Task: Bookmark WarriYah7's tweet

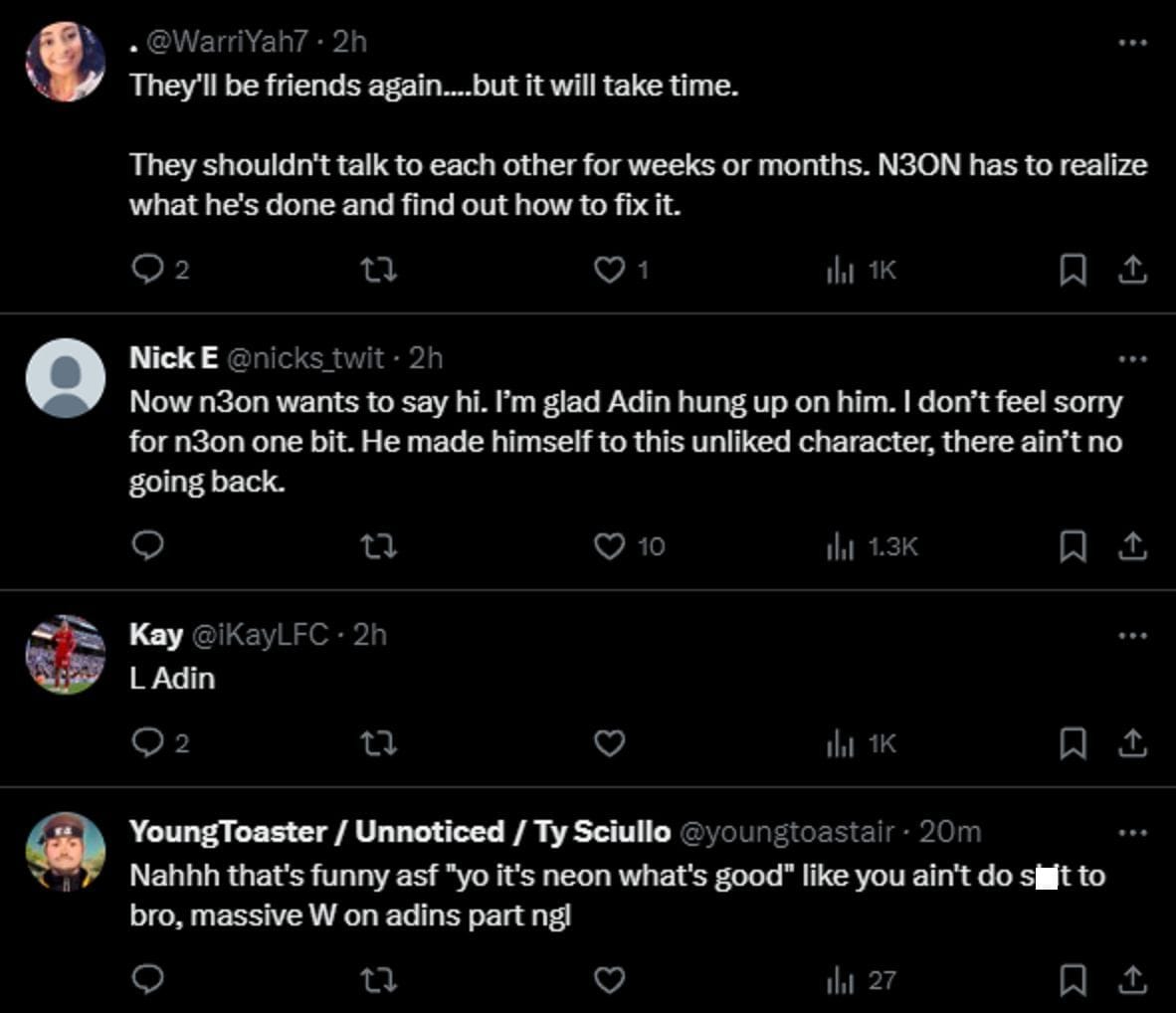Action: pyautogui.click(x=1072, y=270)
